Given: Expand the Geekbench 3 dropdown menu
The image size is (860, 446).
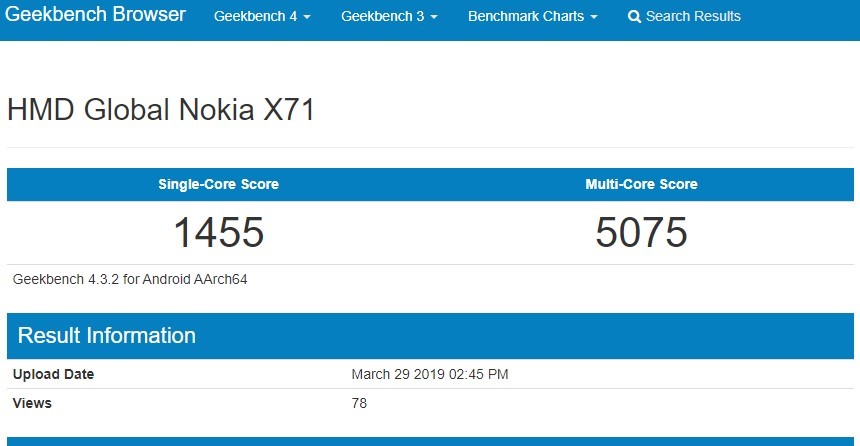Looking at the screenshot, I should click(x=389, y=17).
